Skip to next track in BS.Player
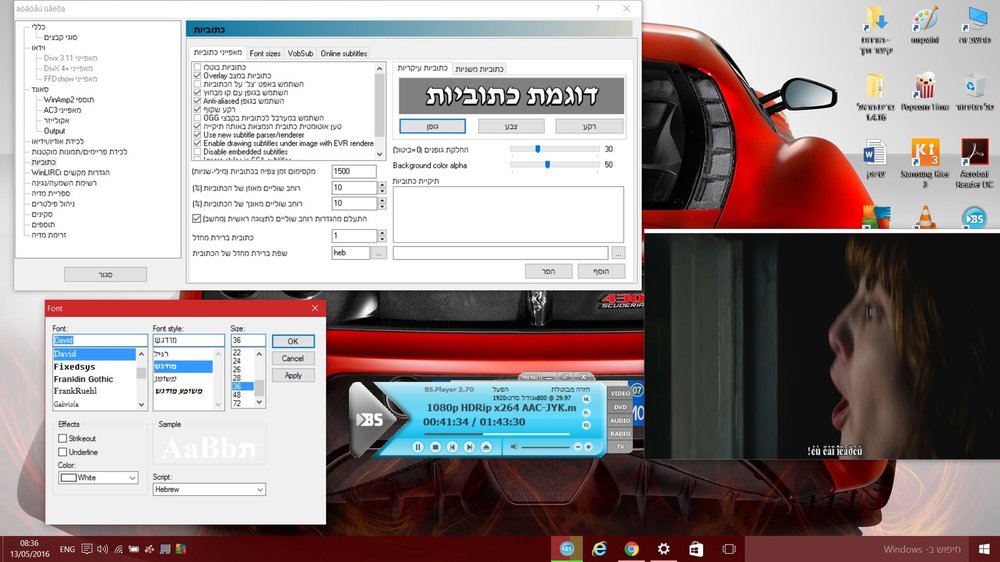Image resolution: width=1000 pixels, height=562 pixels. 469,447
